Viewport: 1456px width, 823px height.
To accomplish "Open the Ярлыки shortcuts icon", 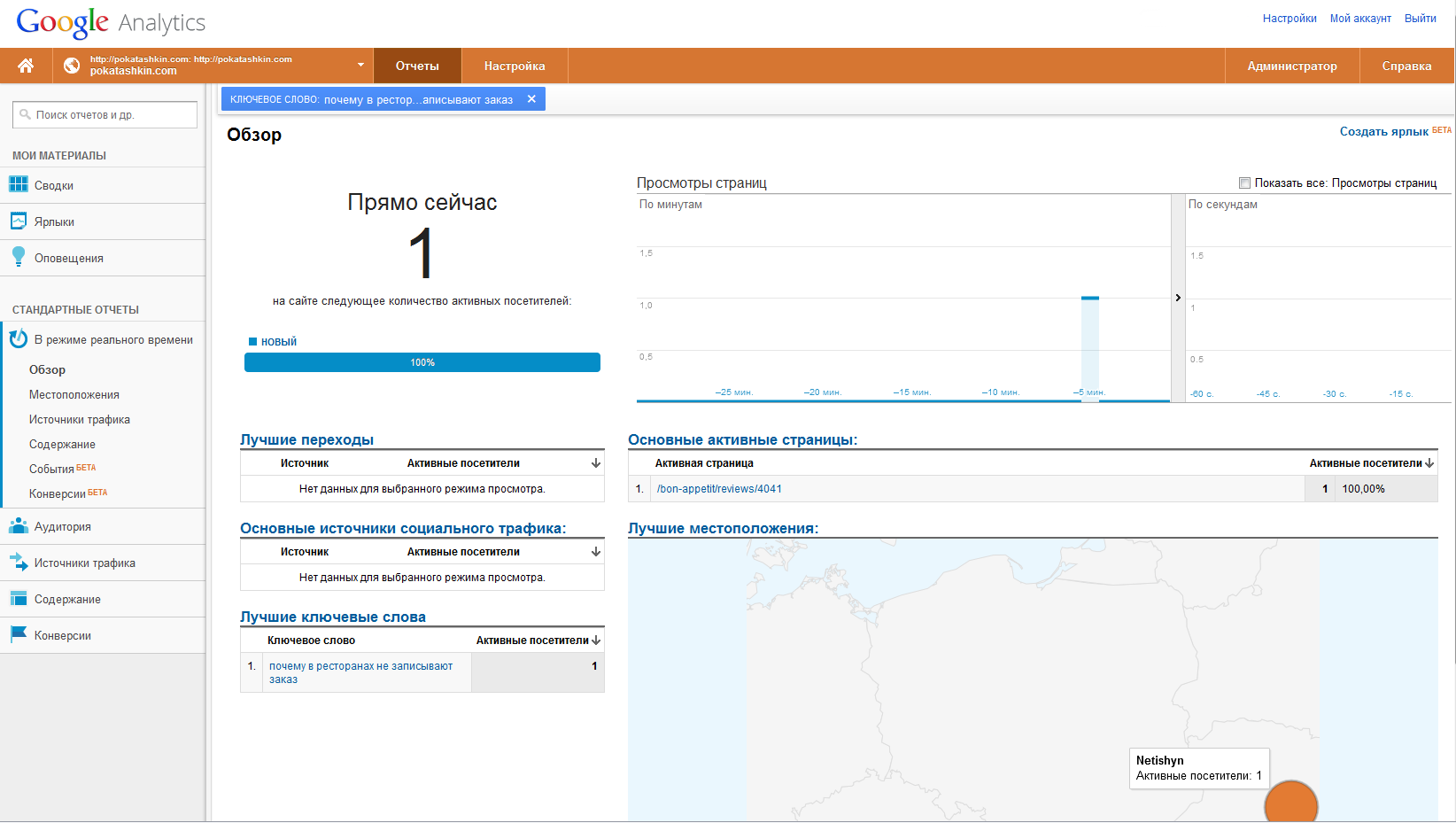I will point(19,221).
